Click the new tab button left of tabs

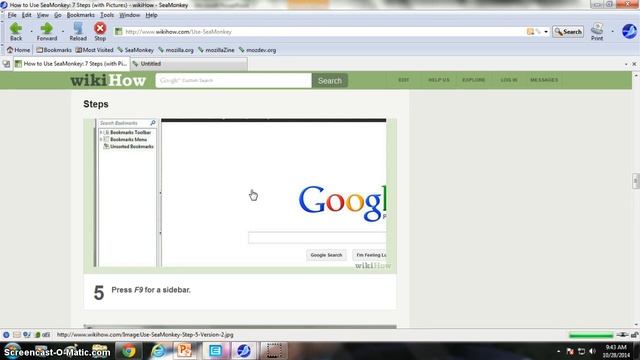click(6, 64)
